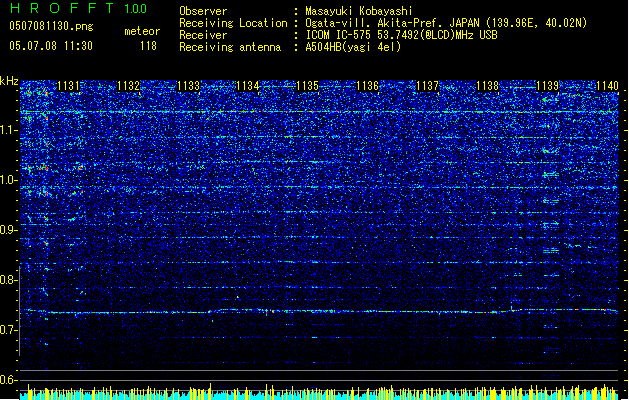The image size is (629, 400).
Task: Click the 1140 time marker
Action: [607, 86]
